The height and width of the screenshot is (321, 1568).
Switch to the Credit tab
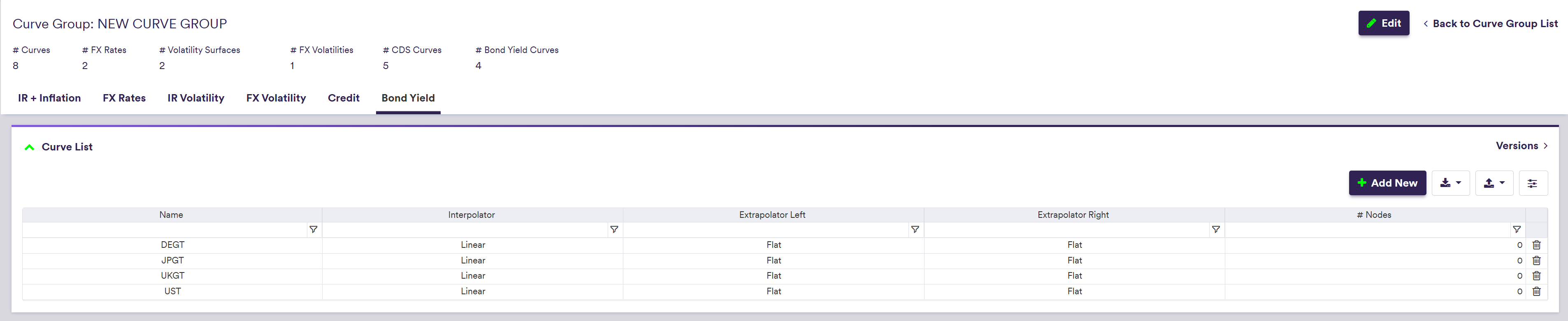[x=343, y=98]
